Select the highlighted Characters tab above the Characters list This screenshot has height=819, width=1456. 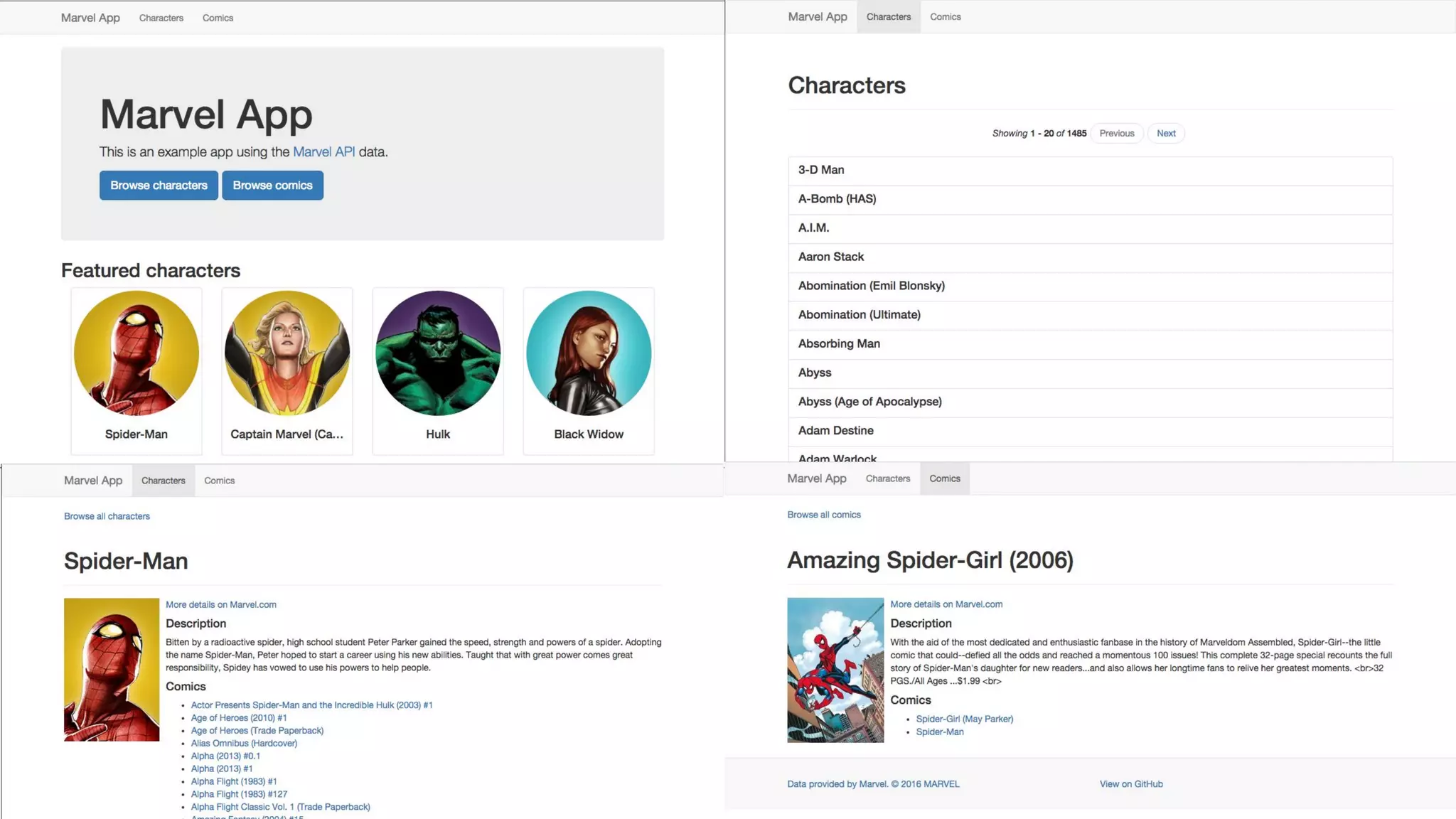888,16
